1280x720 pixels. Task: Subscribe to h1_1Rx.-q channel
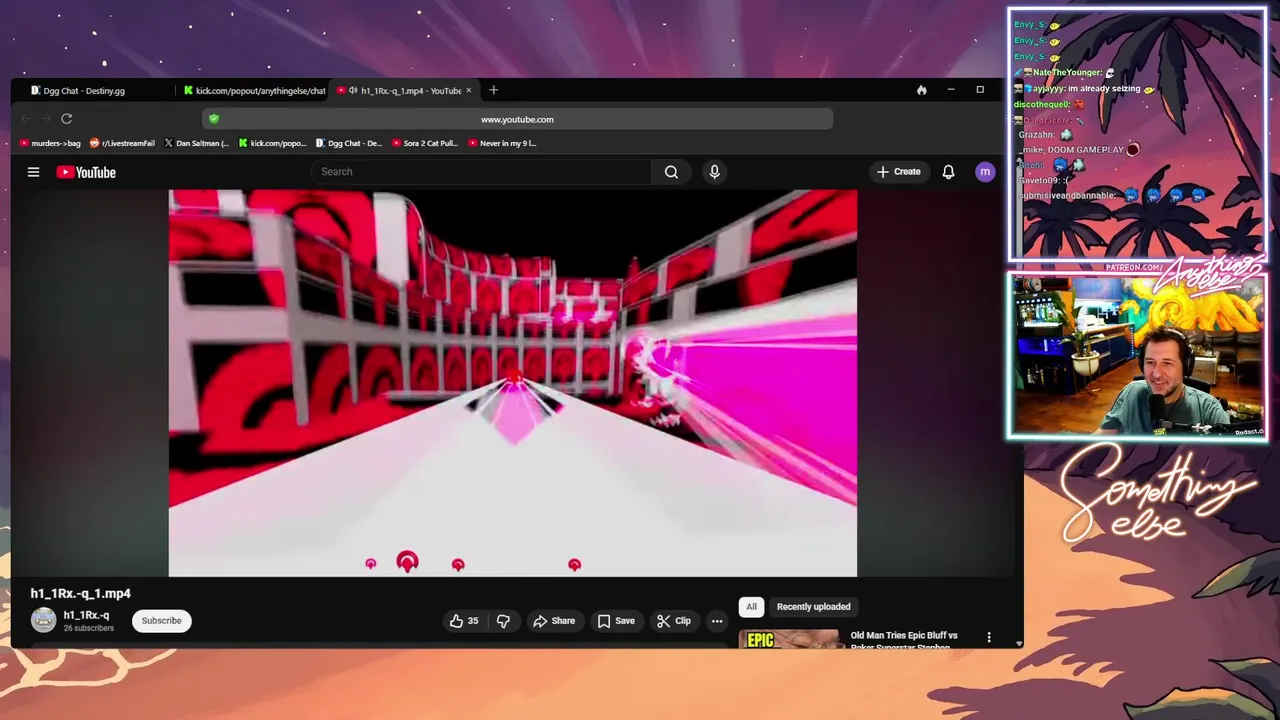click(161, 621)
